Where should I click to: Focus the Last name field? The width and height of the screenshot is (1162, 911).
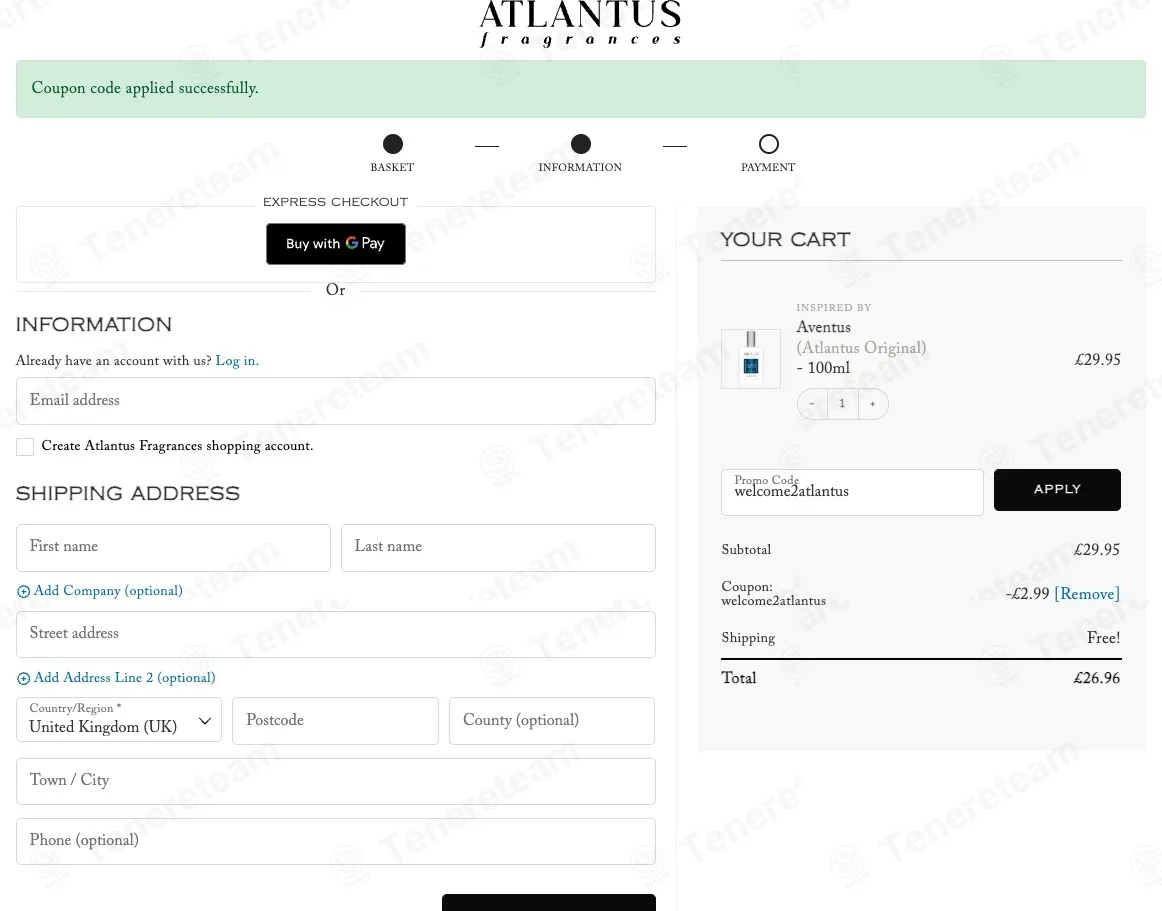498,548
